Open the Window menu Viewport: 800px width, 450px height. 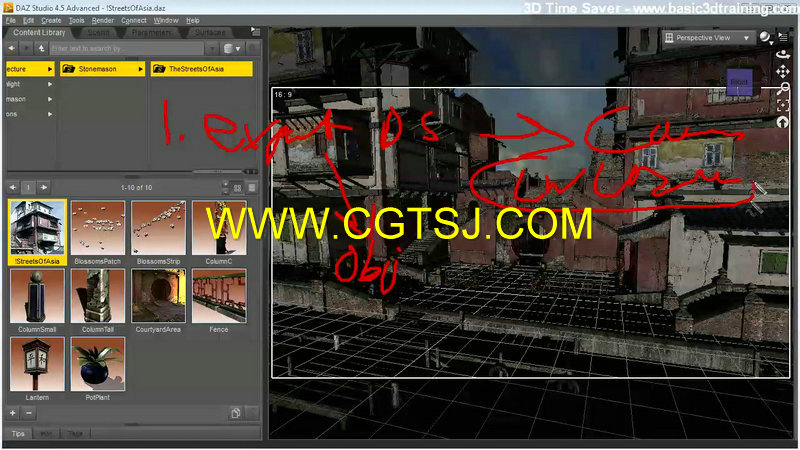click(166, 20)
